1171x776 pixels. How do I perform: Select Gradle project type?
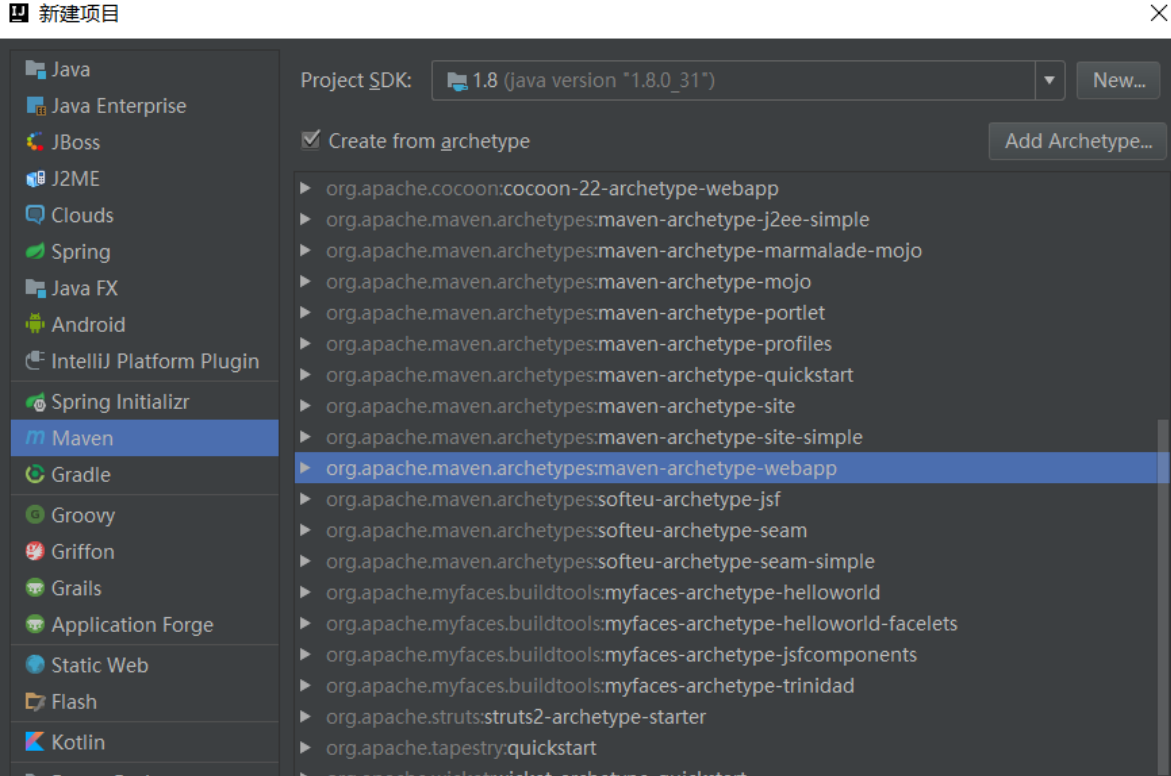145,474
